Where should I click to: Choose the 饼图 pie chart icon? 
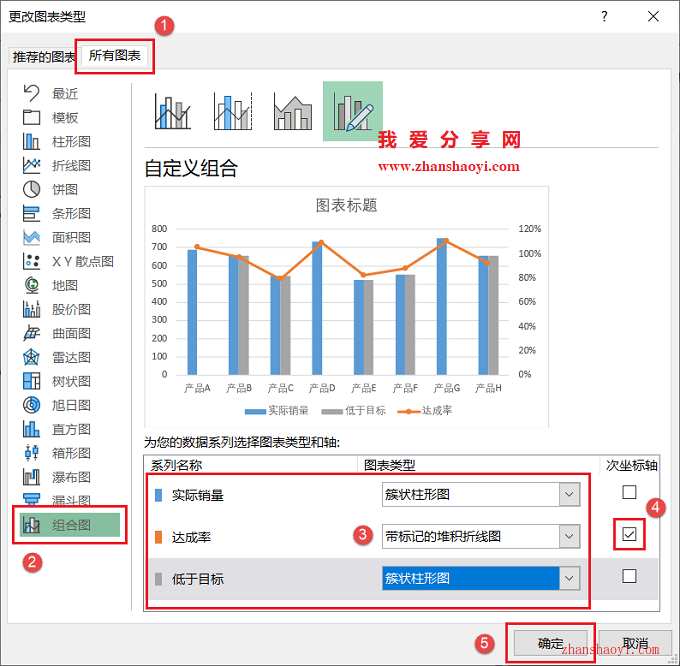pos(31,189)
